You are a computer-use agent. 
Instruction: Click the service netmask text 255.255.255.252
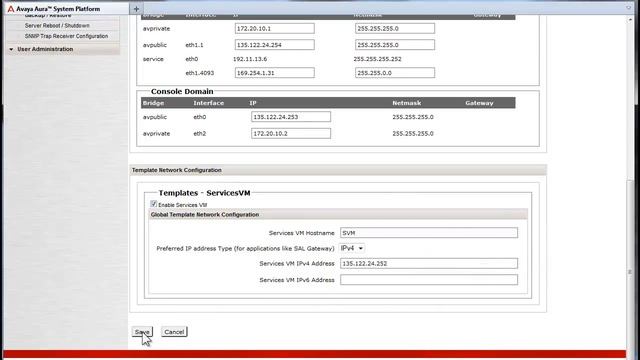pos(378,59)
